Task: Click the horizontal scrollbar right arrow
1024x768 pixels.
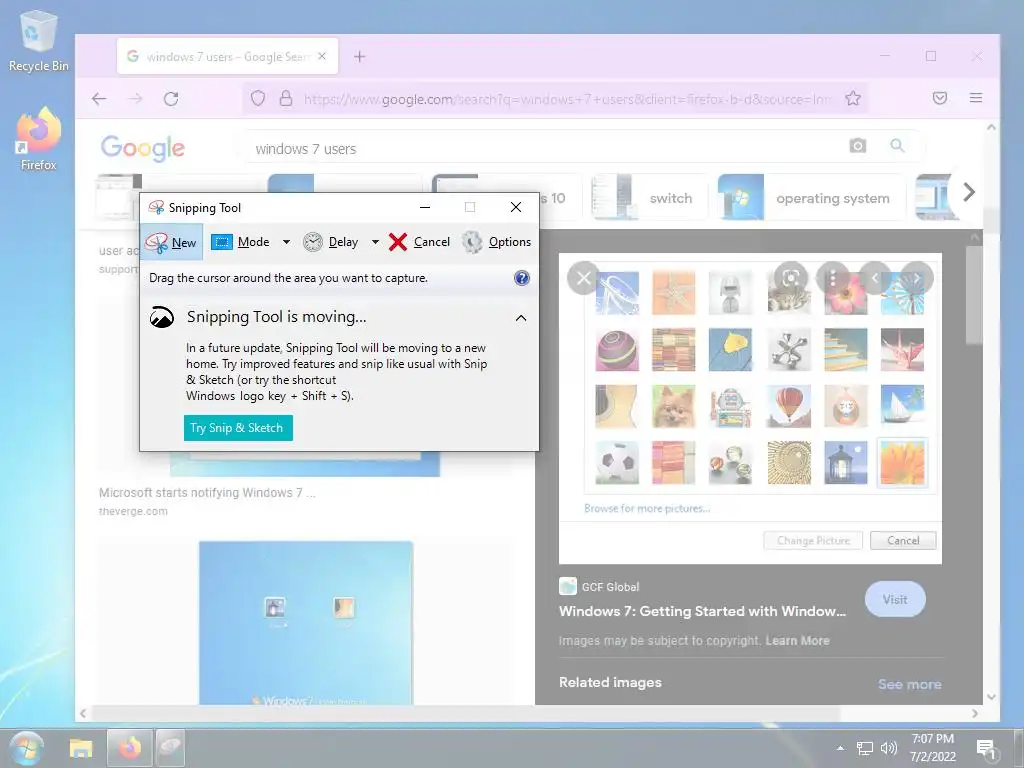Action: pyautogui.click(x=975, y=713)
